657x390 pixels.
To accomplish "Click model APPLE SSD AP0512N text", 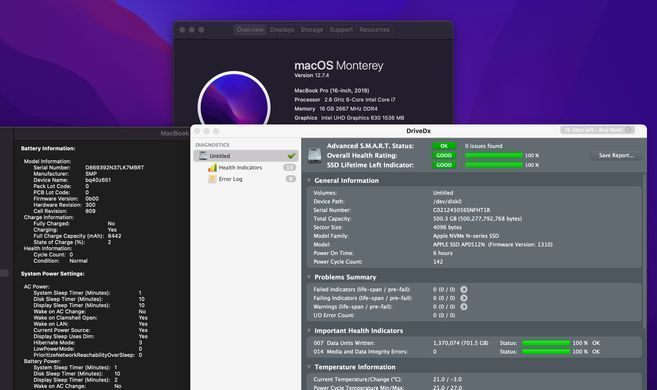I will [493, 245].
